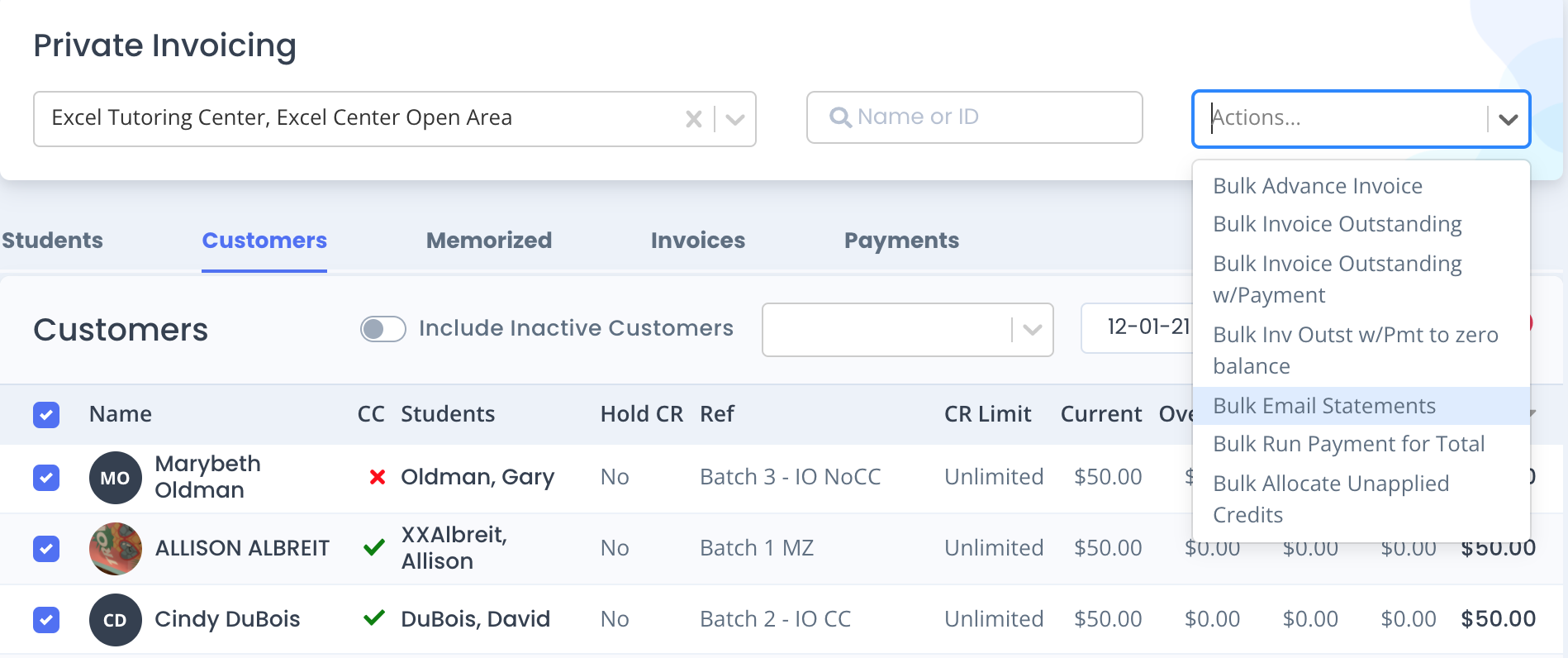Click the $50.00 Current value for Cindy DuBois
This screenshot has height=658, width=1568.
click(1108, 619)
